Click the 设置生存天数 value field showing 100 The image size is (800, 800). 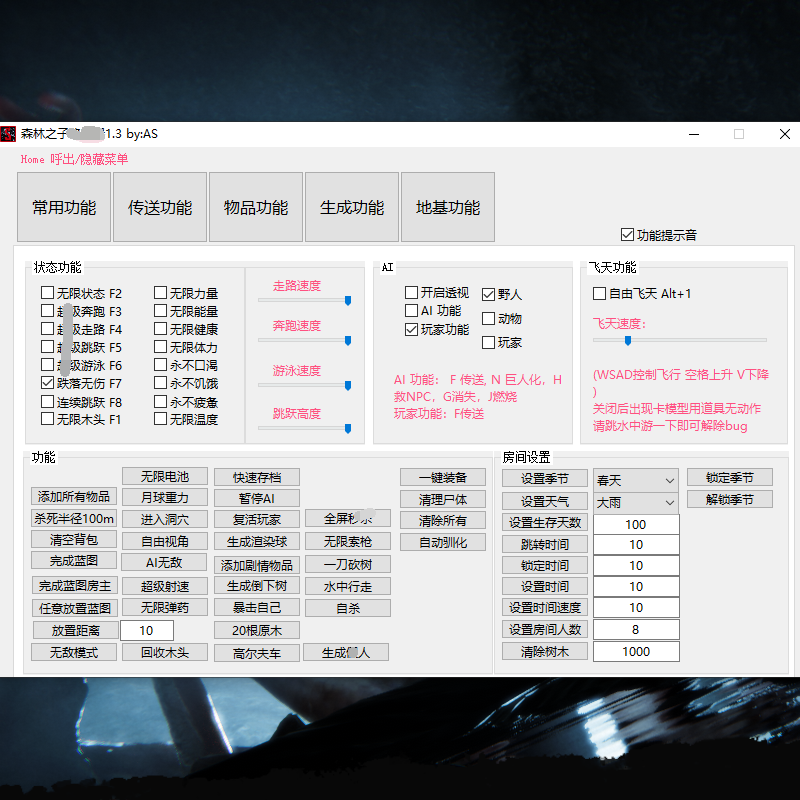[636, 523]
